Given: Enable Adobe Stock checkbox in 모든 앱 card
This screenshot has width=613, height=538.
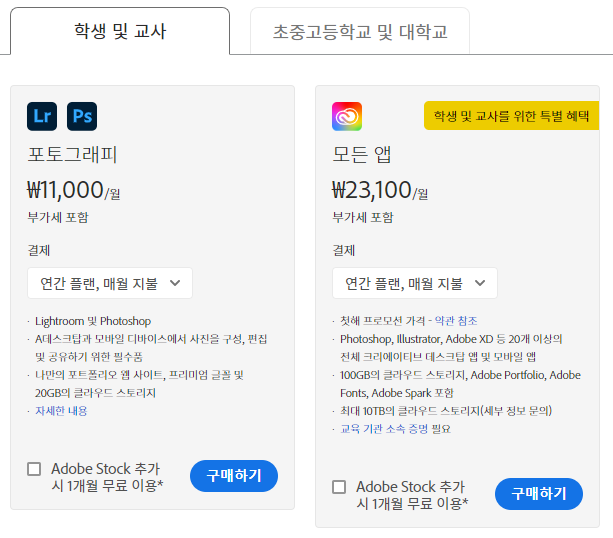Looking at the screenshot, I should [x=339, y=487].
